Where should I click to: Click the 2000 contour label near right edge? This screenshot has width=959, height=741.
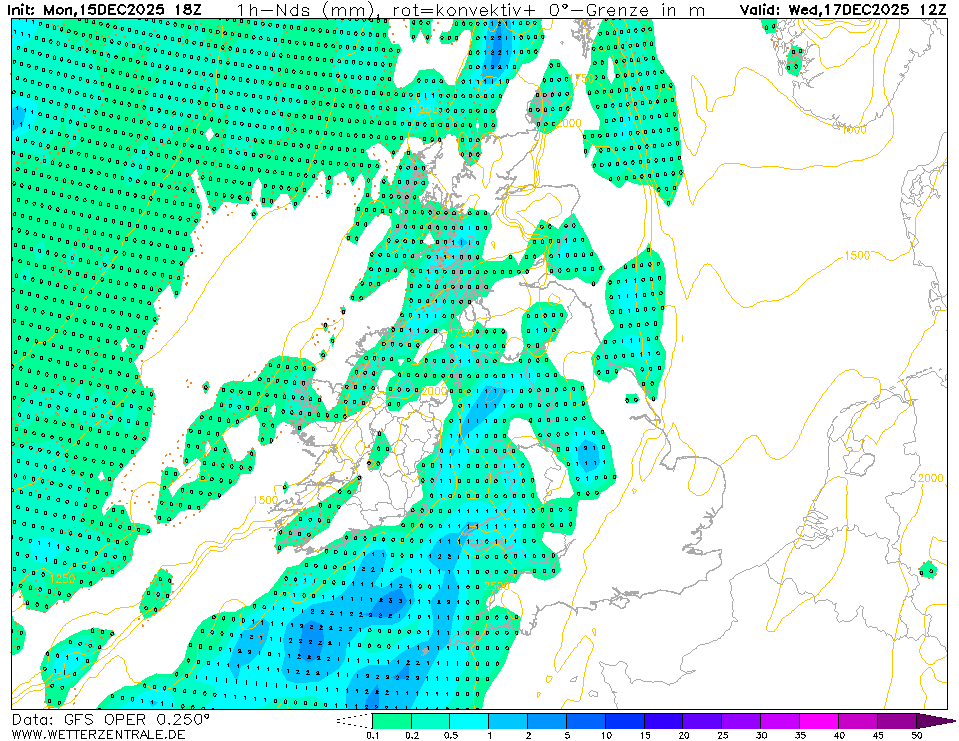(x=930, y=478)
